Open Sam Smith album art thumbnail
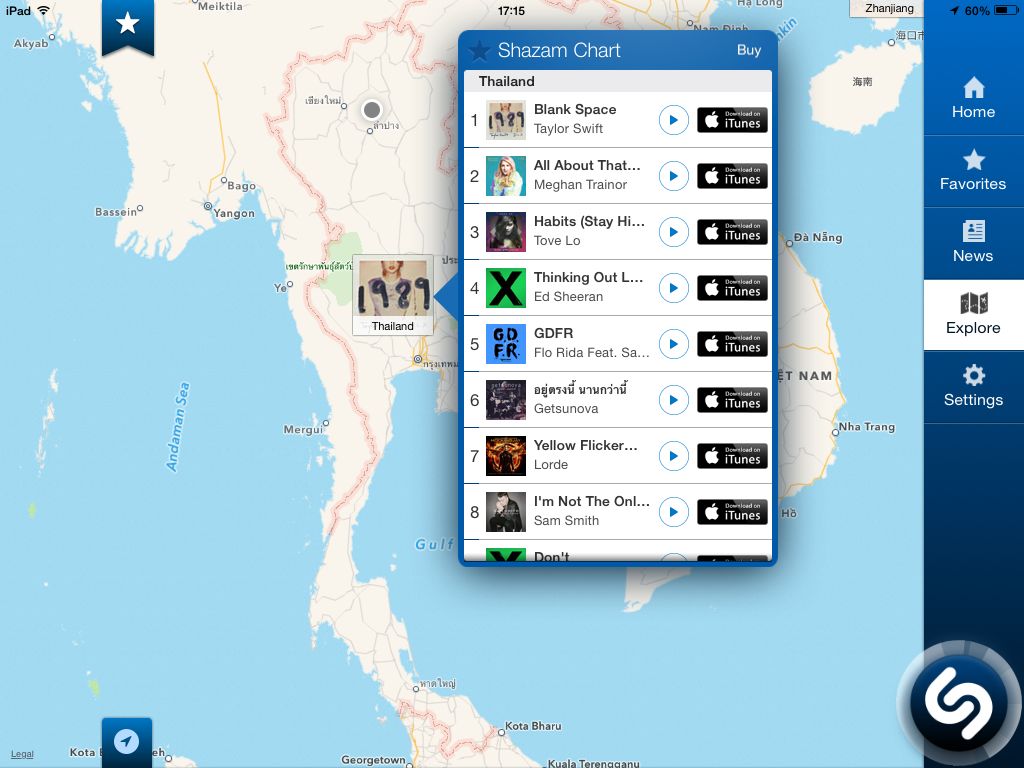The height and width of the screenshot is (768, 1024). pos(506,512)
